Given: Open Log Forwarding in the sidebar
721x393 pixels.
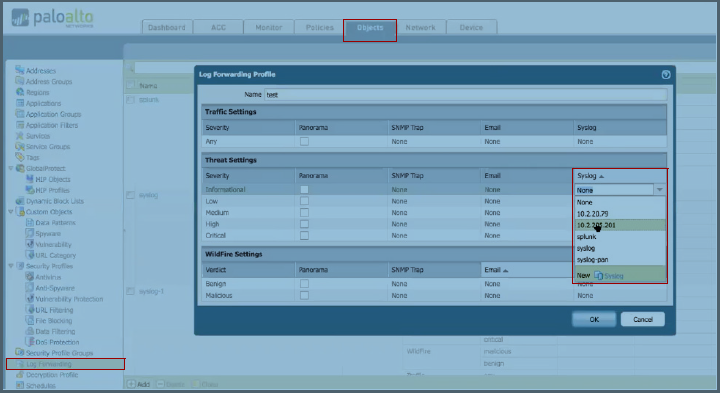Looking at the screenshot, I should [x=65, y=364].
